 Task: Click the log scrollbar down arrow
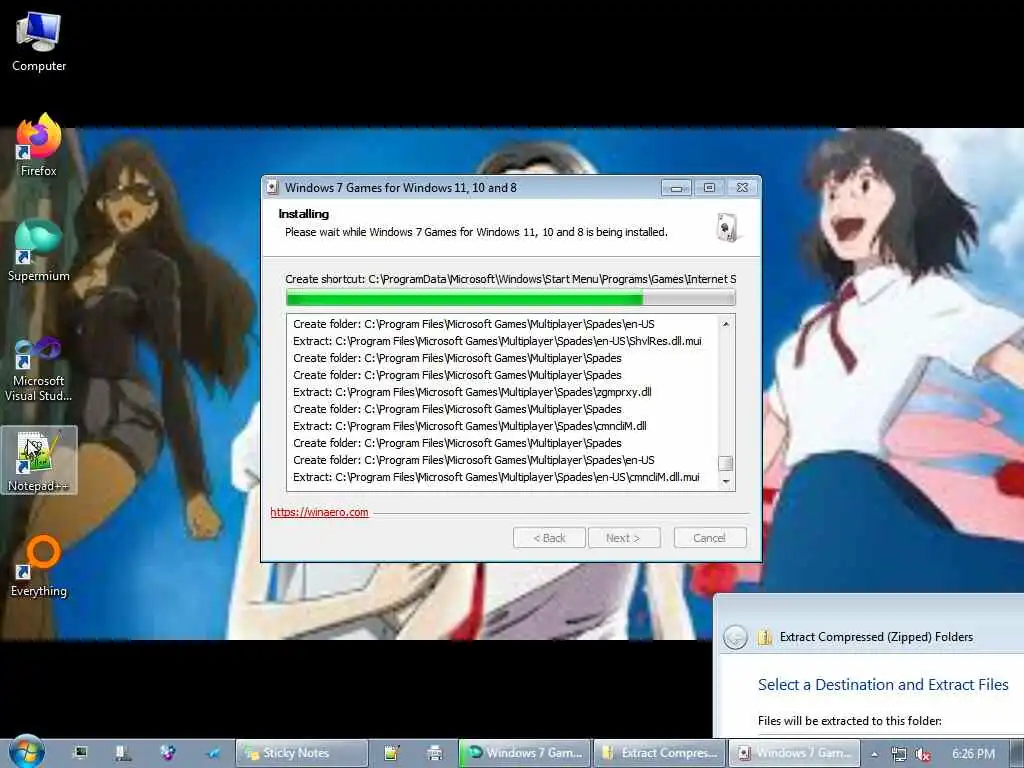(726, 482)
